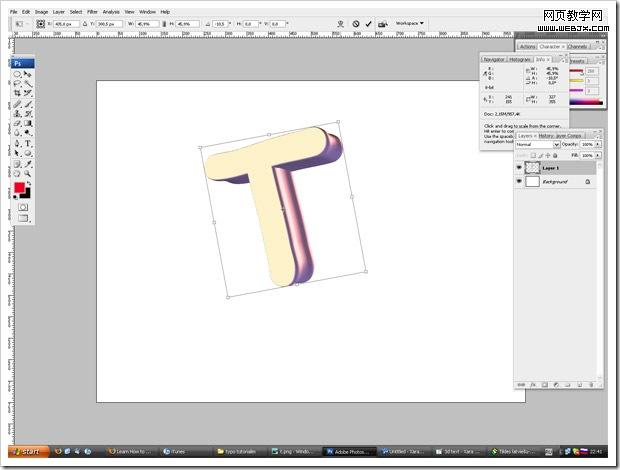
Task: Select the Dodge tool
Action: point(28,133)
